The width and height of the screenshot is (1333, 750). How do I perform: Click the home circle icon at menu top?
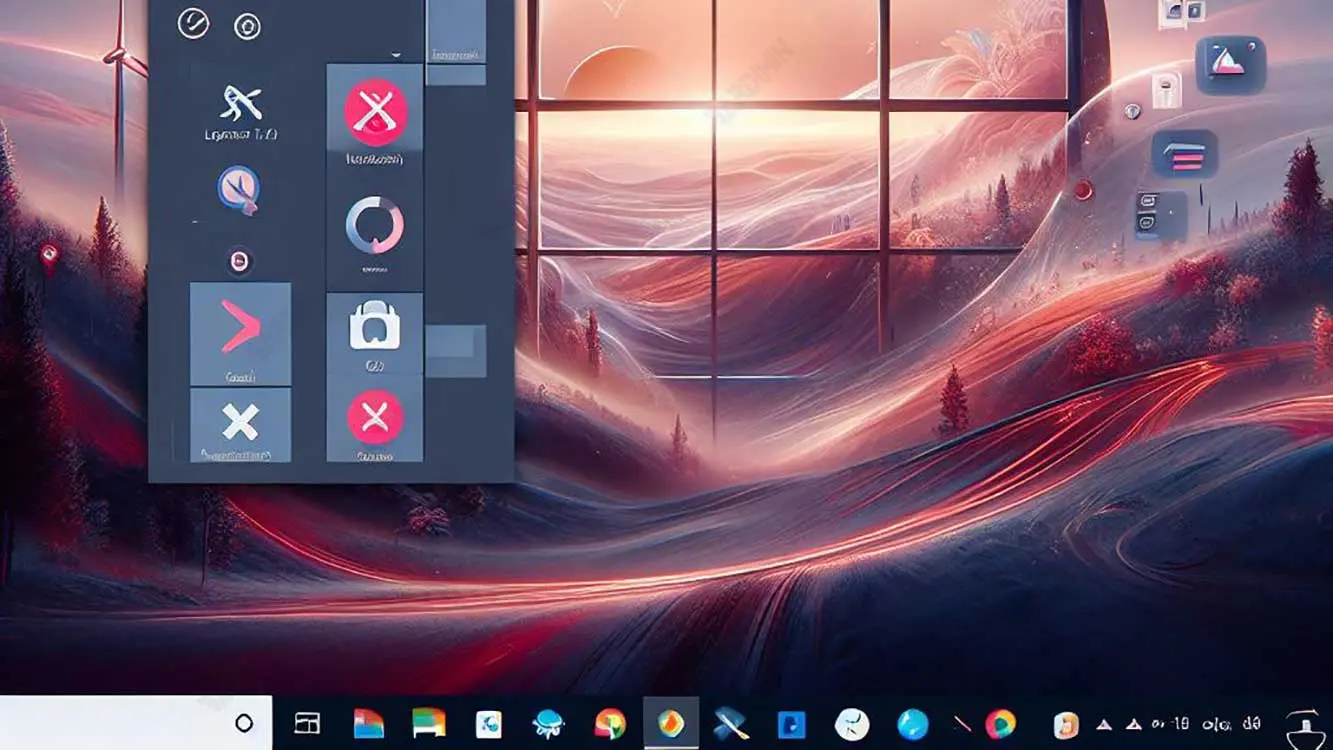coord(247,27)
